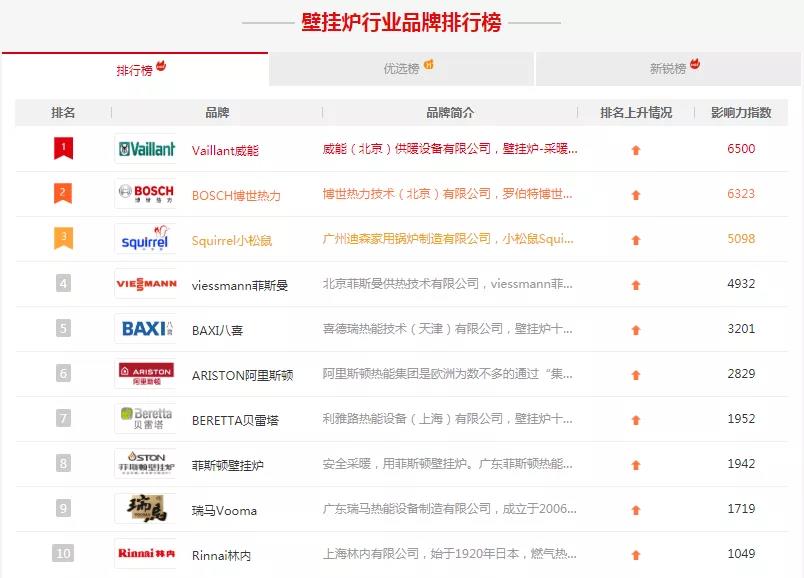
Task: Click the yellow rank 3 ribbon badge
Action: click(x=64, y=238)
